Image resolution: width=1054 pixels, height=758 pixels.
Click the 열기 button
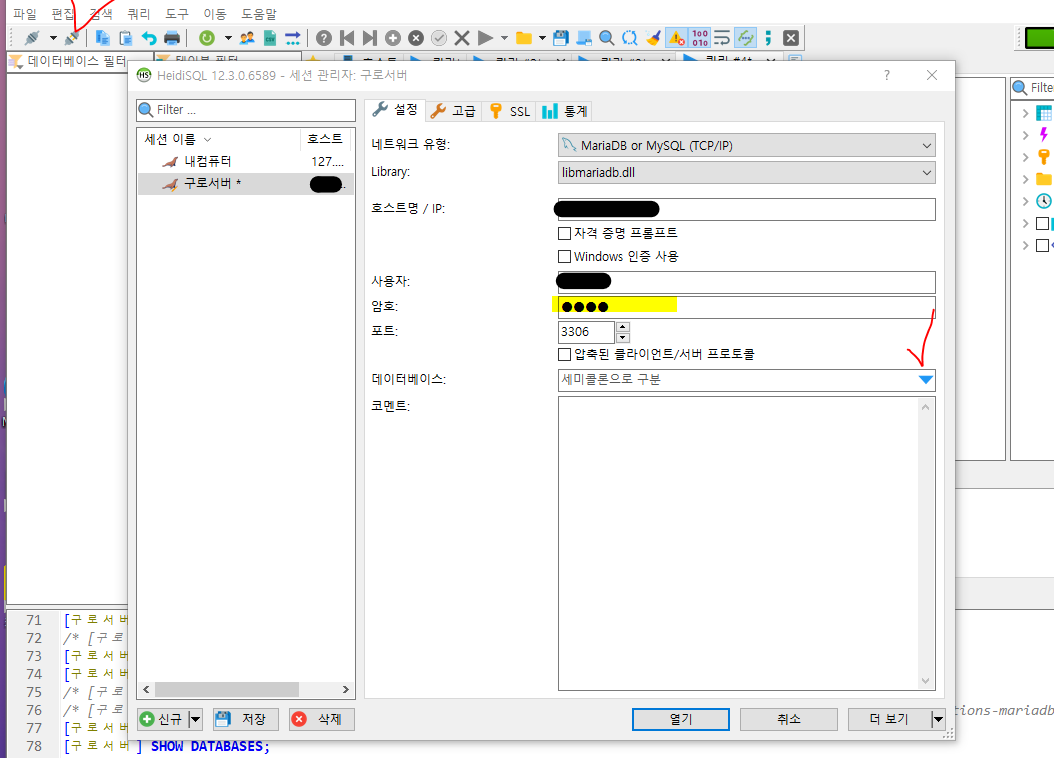680,719
